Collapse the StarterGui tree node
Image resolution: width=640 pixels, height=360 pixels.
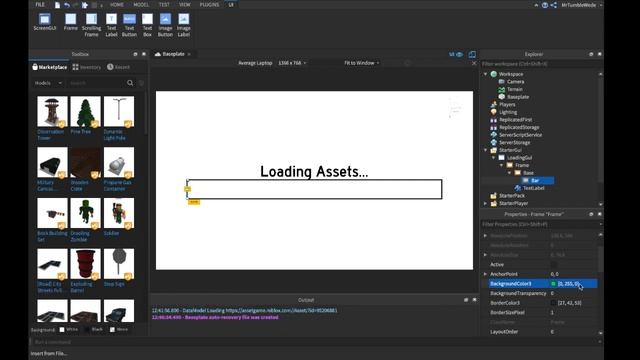click(485, 150)
